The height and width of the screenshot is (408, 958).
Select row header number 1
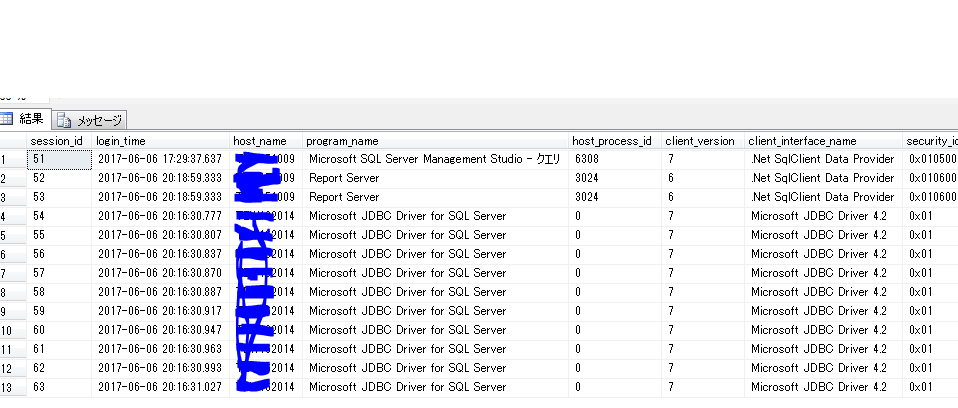[x=13, y=159]
